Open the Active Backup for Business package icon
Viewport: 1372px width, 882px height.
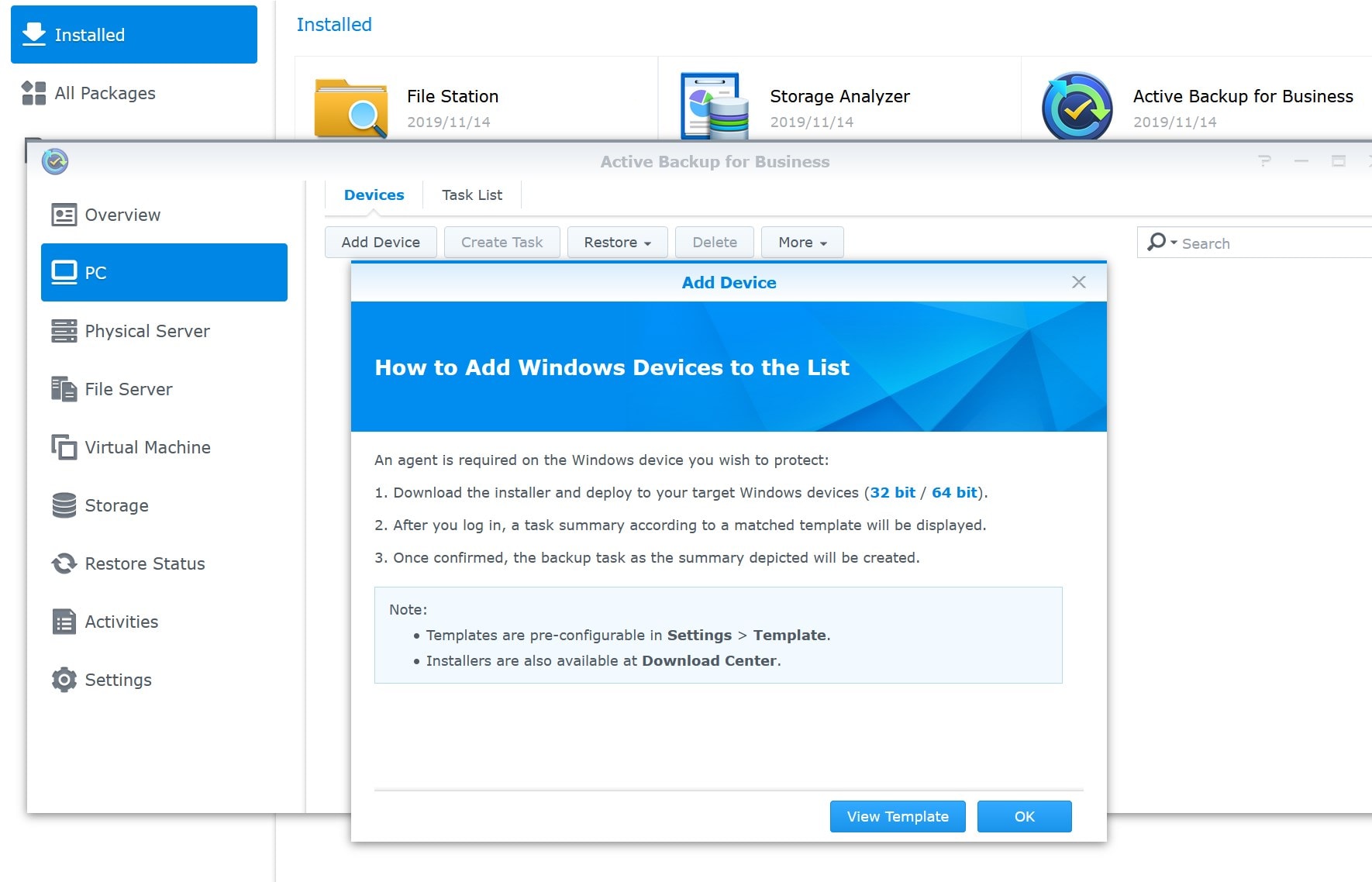pos(1077,106)
